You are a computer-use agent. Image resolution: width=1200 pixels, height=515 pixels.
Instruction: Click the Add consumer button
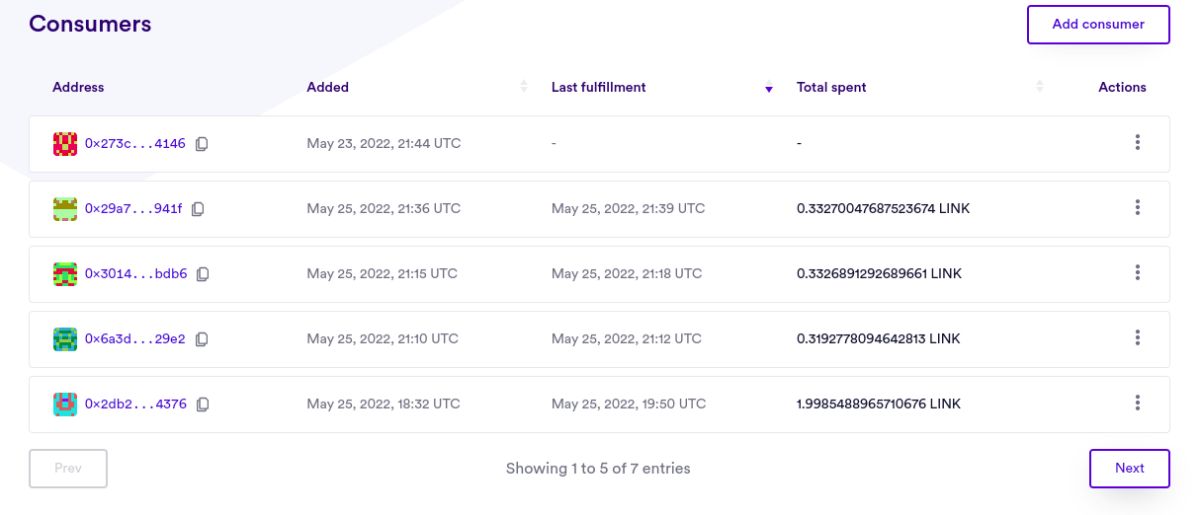pos(1098,24)
